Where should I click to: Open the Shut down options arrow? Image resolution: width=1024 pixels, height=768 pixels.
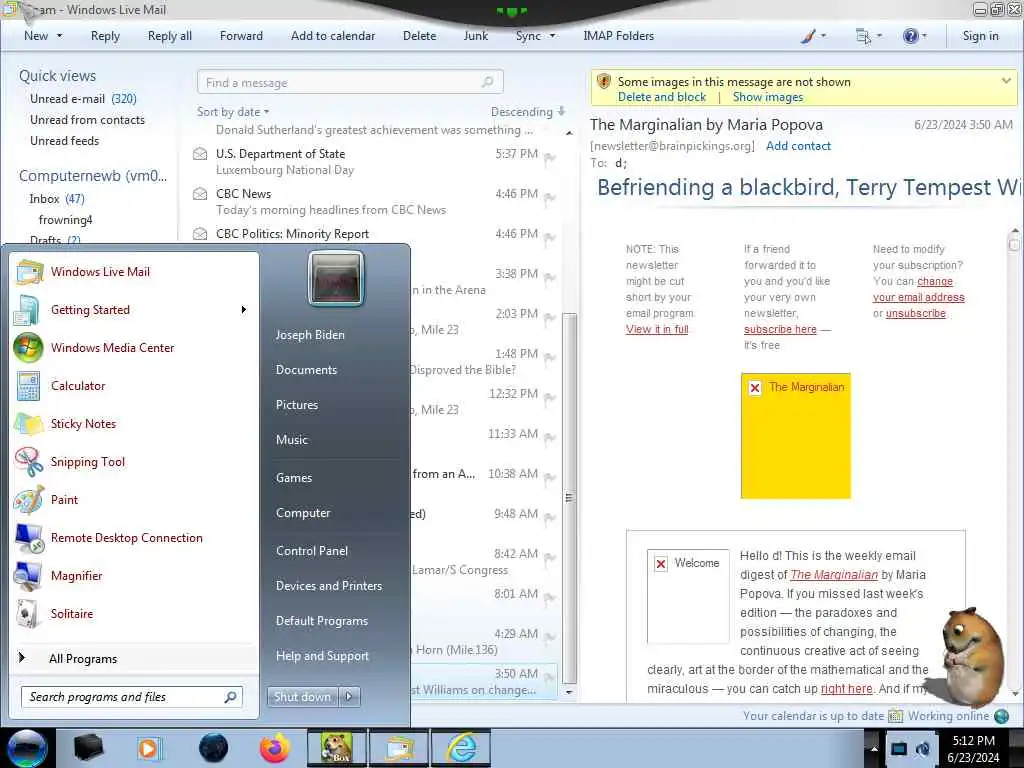[349, 697]
